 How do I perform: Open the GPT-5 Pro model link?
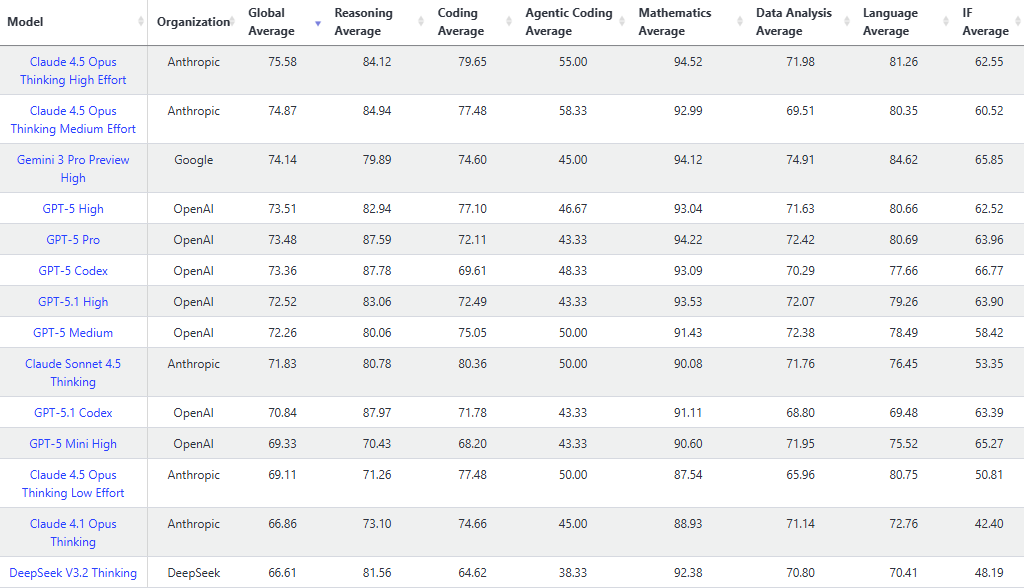(72, 239)
